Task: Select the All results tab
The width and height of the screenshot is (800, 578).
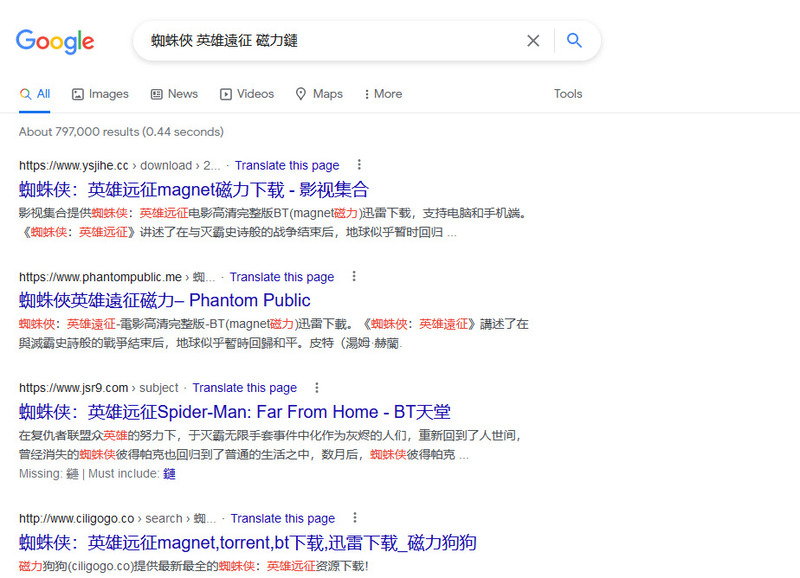Action: tap(35, 94)
